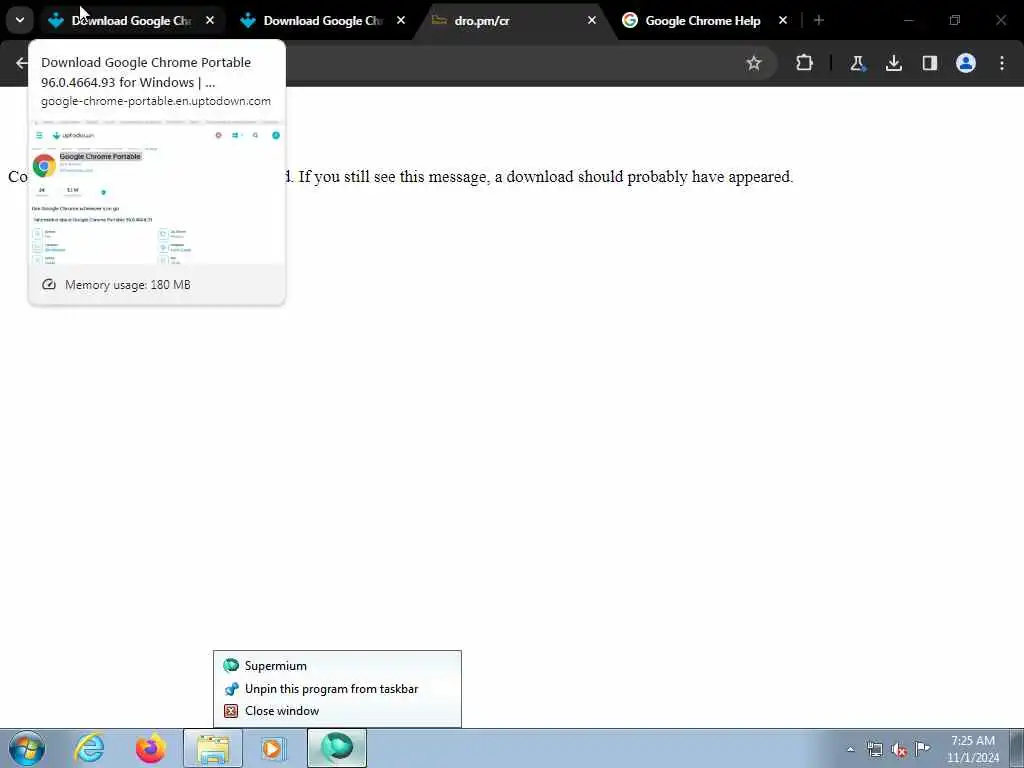Launch Firefox from the taskbar

tap(151, 748)
